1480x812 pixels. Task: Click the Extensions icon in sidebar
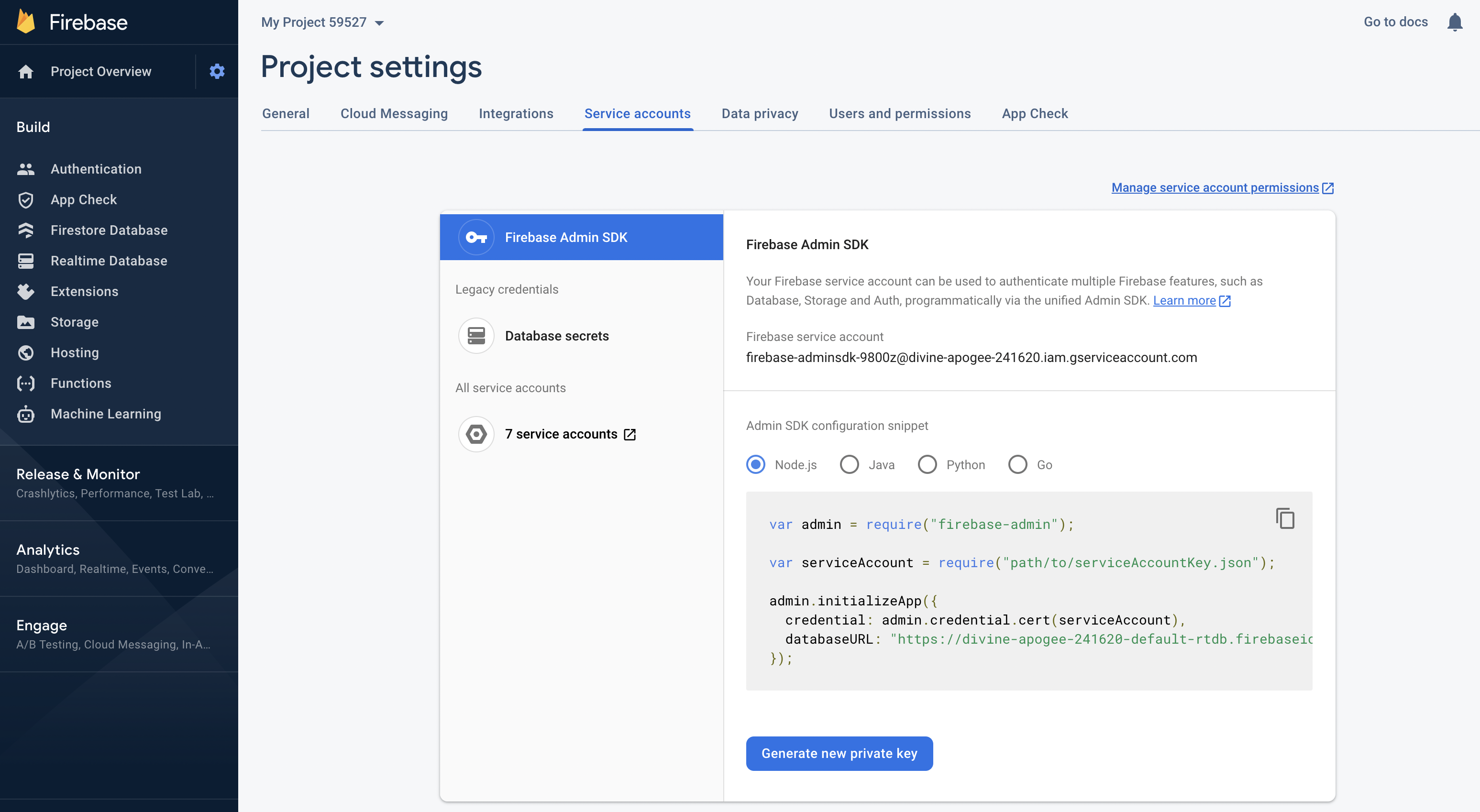tap(25, 291)
